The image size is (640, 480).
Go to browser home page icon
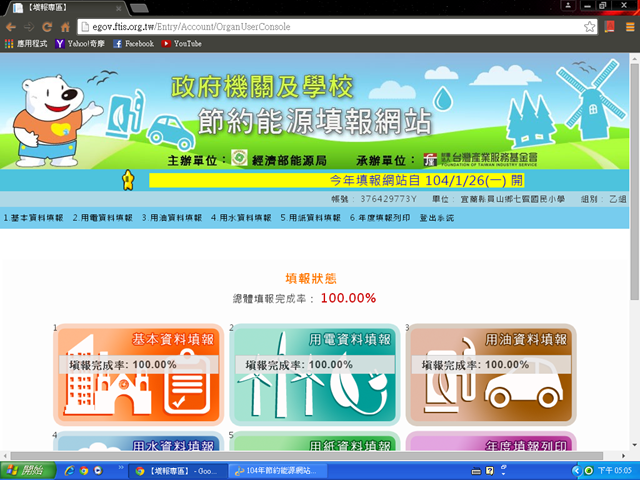(65, 27)
